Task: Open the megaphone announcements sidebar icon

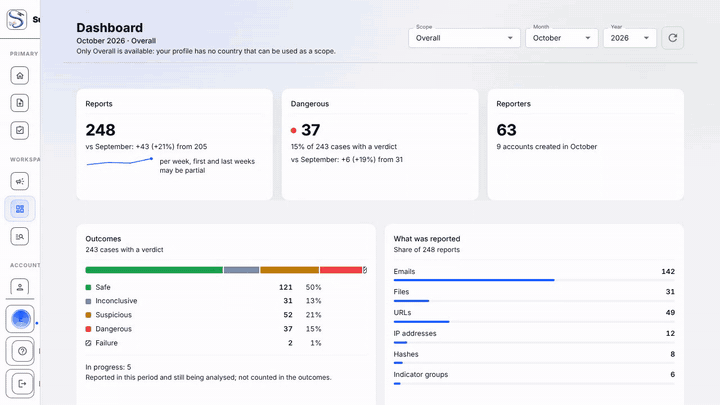Action: click(x=20, y=181)
